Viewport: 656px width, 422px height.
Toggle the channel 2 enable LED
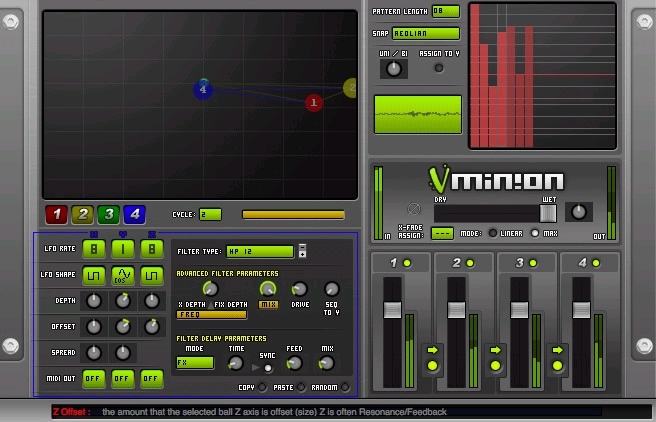pyautogui.click(x=470, y=263)
